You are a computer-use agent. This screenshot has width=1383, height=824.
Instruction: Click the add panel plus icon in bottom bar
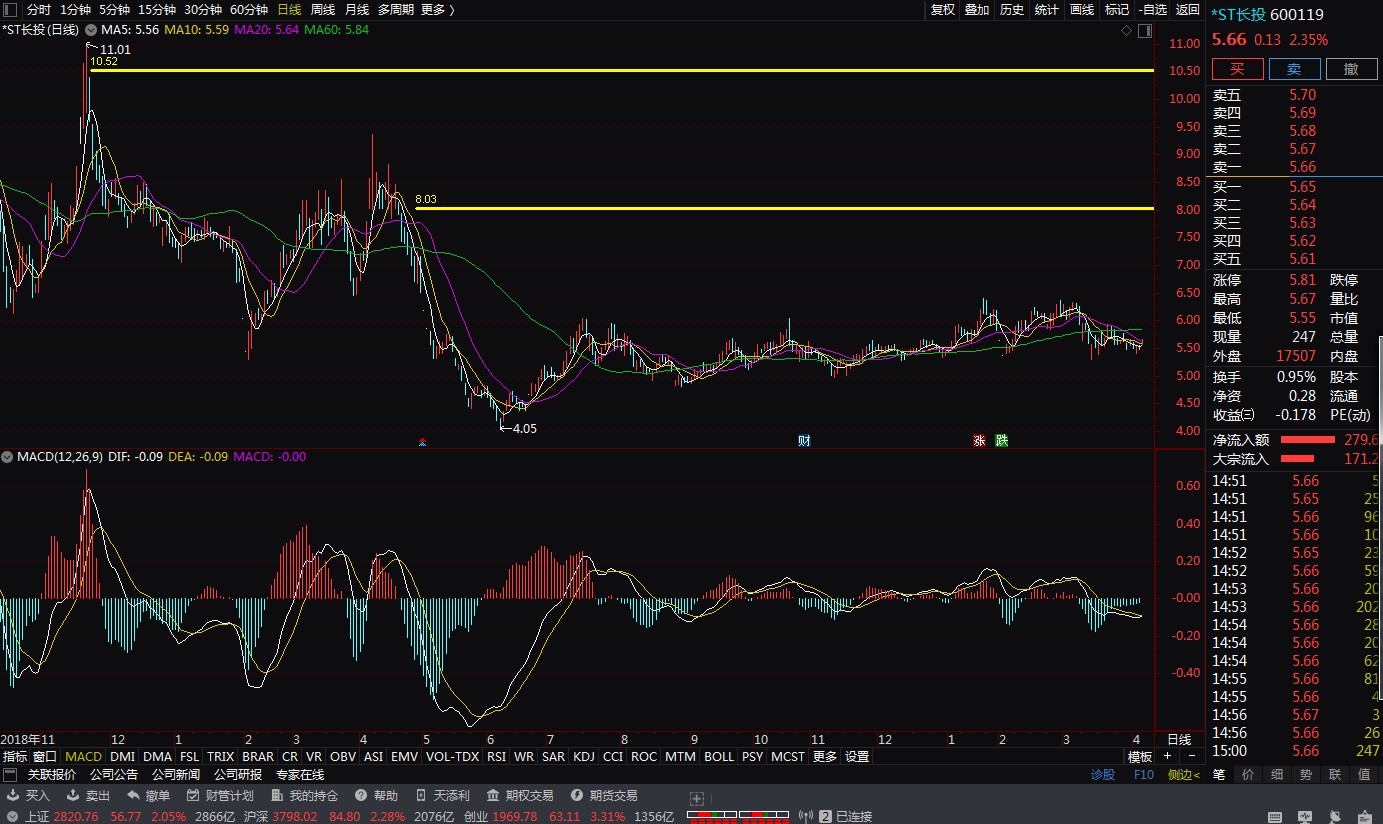point(697,798)
